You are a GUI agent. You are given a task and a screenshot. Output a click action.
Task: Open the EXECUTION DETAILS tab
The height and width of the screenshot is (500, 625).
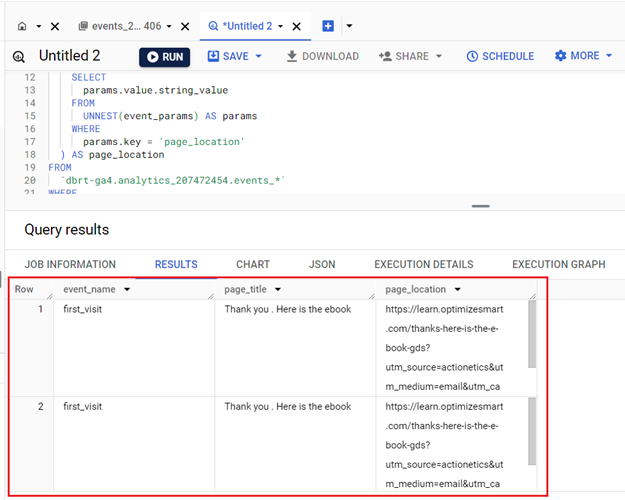coord(424,264)
